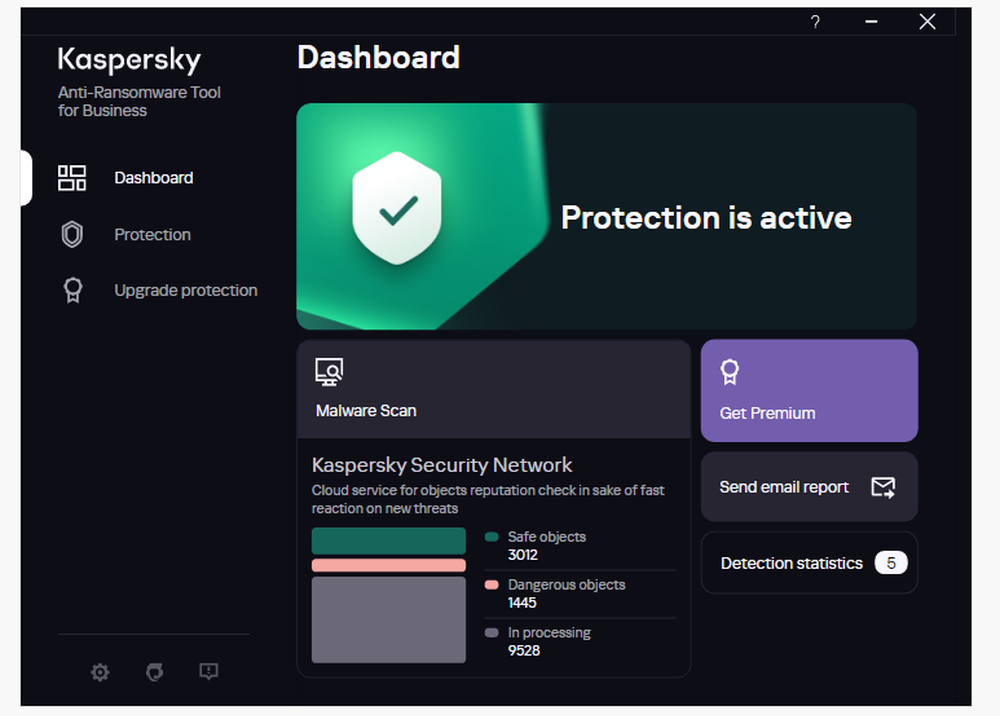Click Anti-Ransomware Tool for Business subtitle
Viewport: 1000px width, 716px height.
point(139,101)
